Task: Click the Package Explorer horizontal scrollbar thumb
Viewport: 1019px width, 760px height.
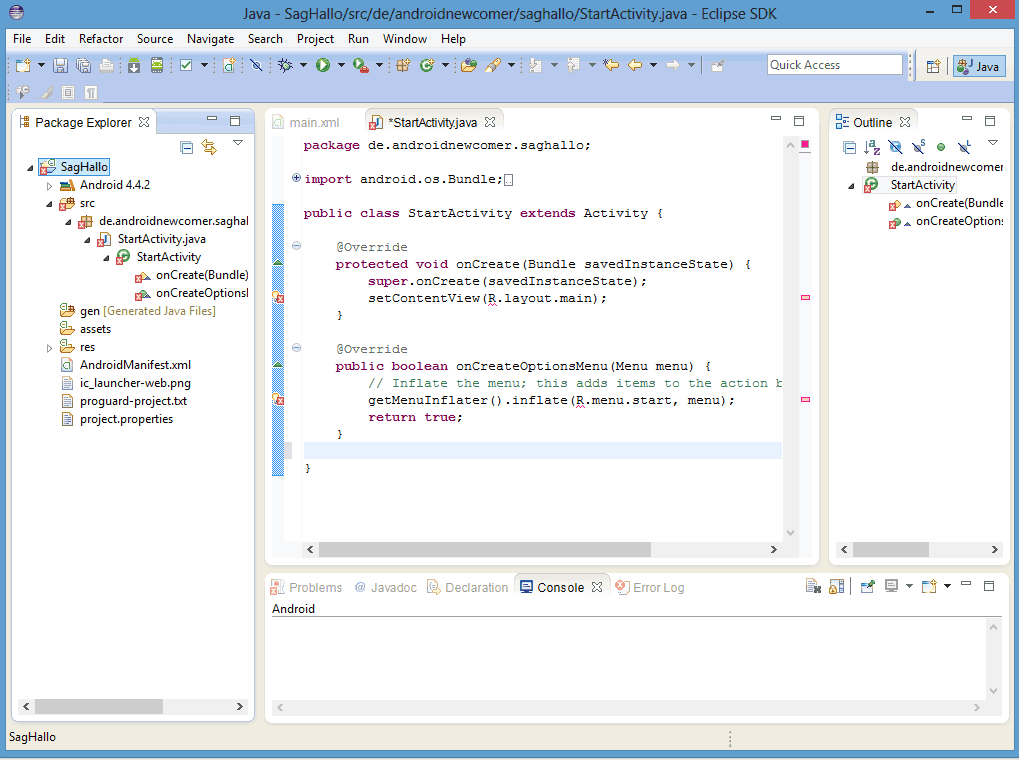Action: 99,706
